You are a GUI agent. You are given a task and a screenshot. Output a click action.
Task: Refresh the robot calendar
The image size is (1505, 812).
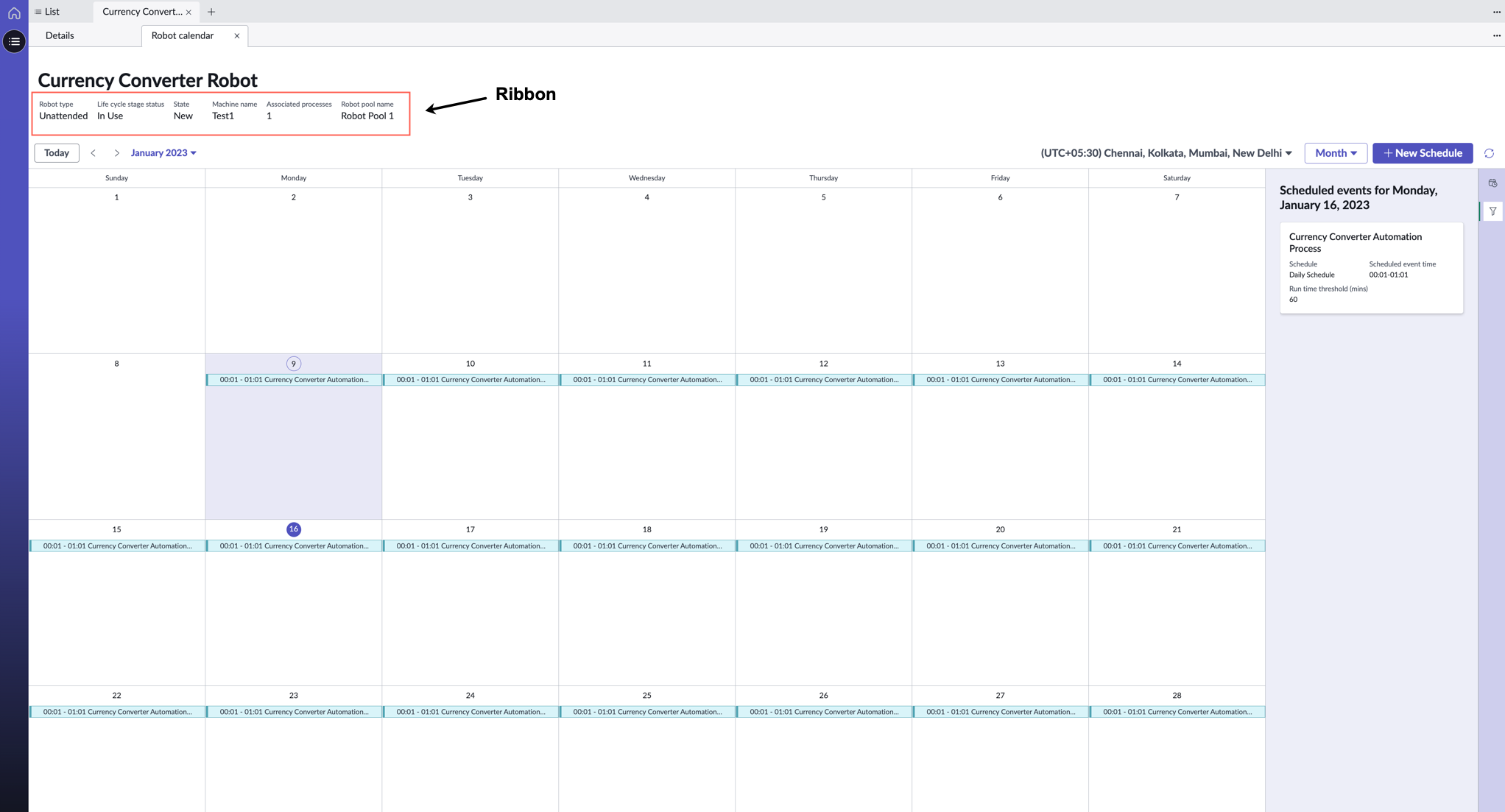coord(1489,153)
